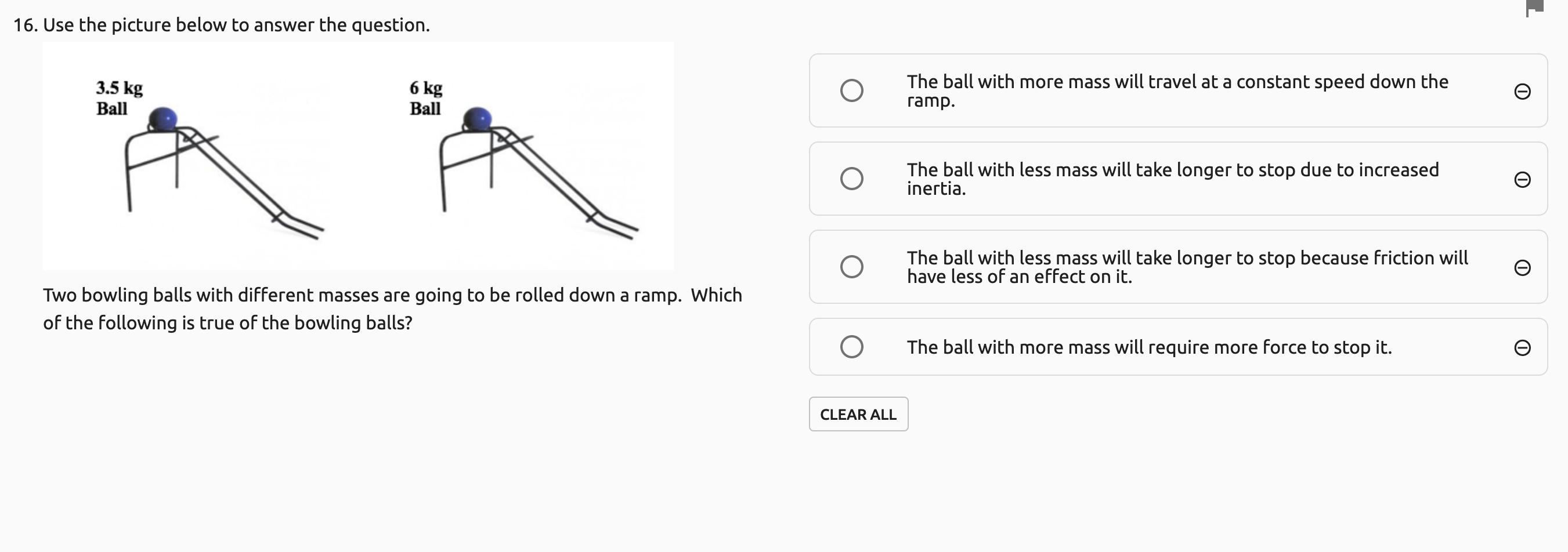Click the text 'The ball with more mass will require more force'
The image size is (1568, 552).
(x=1148, y=347)
